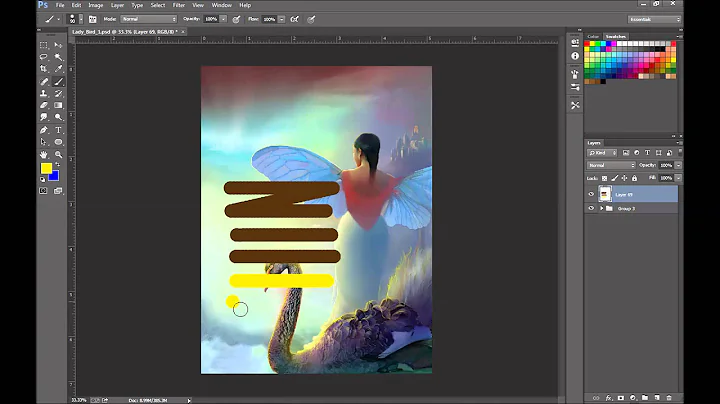The width and height of the screenshot is (720, 404).
Task: Open the layer filter Kind dropdown
Action: tap(602, 153)
